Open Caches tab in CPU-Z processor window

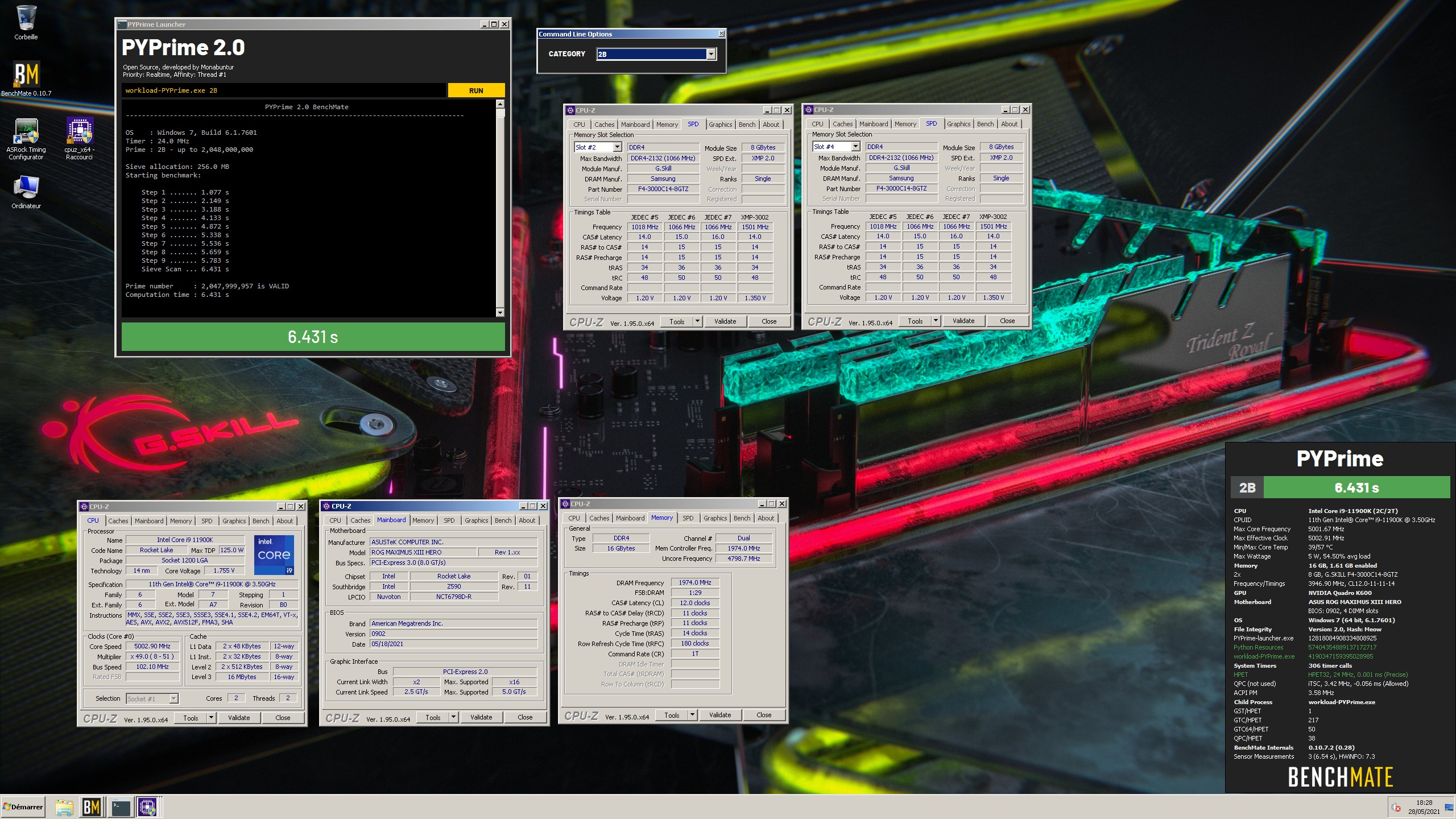[118, 521]
